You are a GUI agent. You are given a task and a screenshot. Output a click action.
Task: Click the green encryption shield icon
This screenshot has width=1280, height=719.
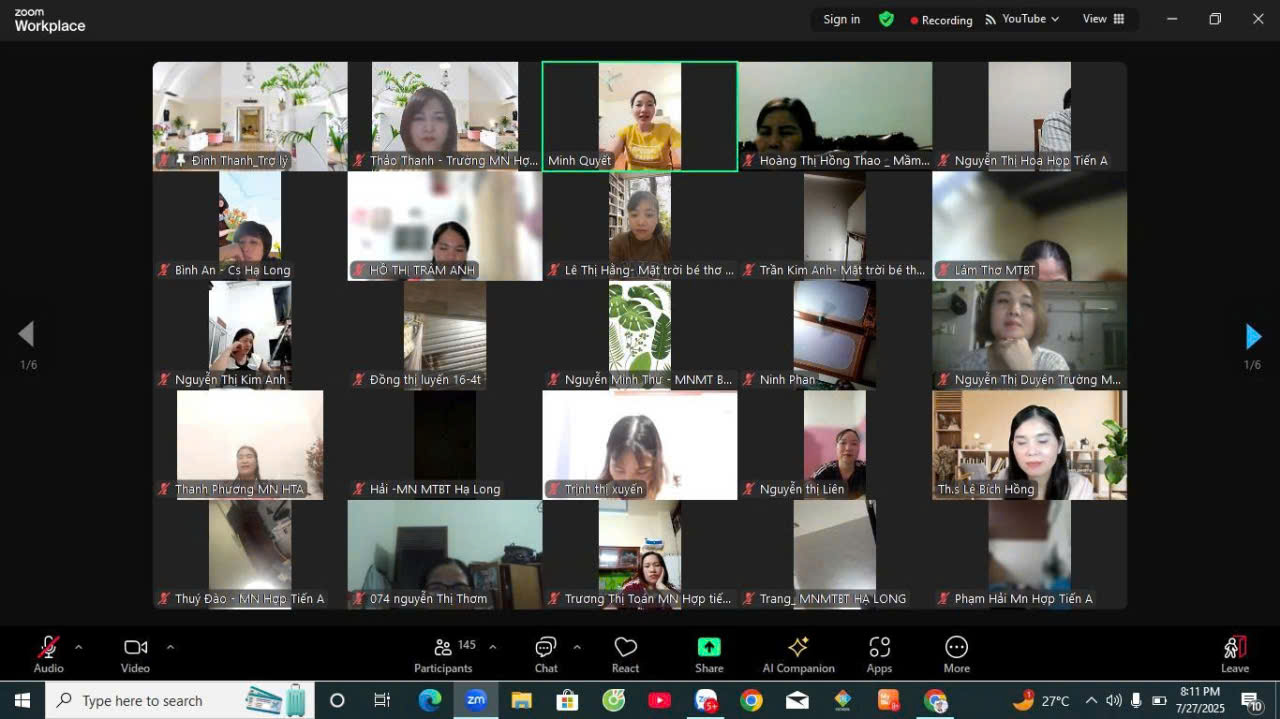pos(886,19)
